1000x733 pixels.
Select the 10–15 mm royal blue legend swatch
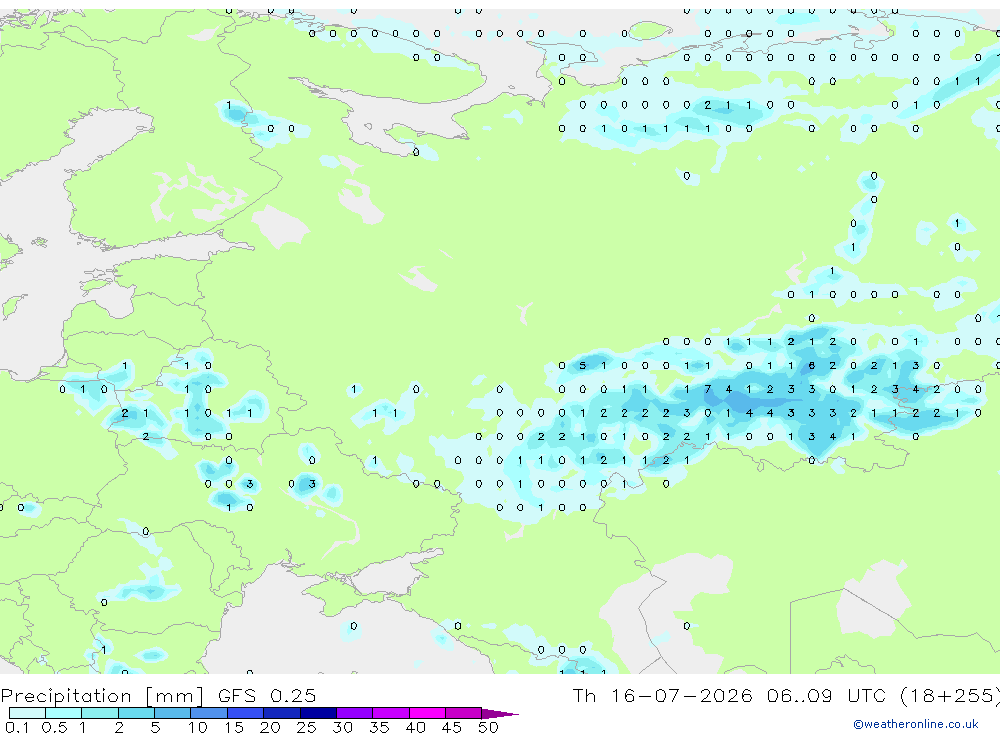point(209,713)
